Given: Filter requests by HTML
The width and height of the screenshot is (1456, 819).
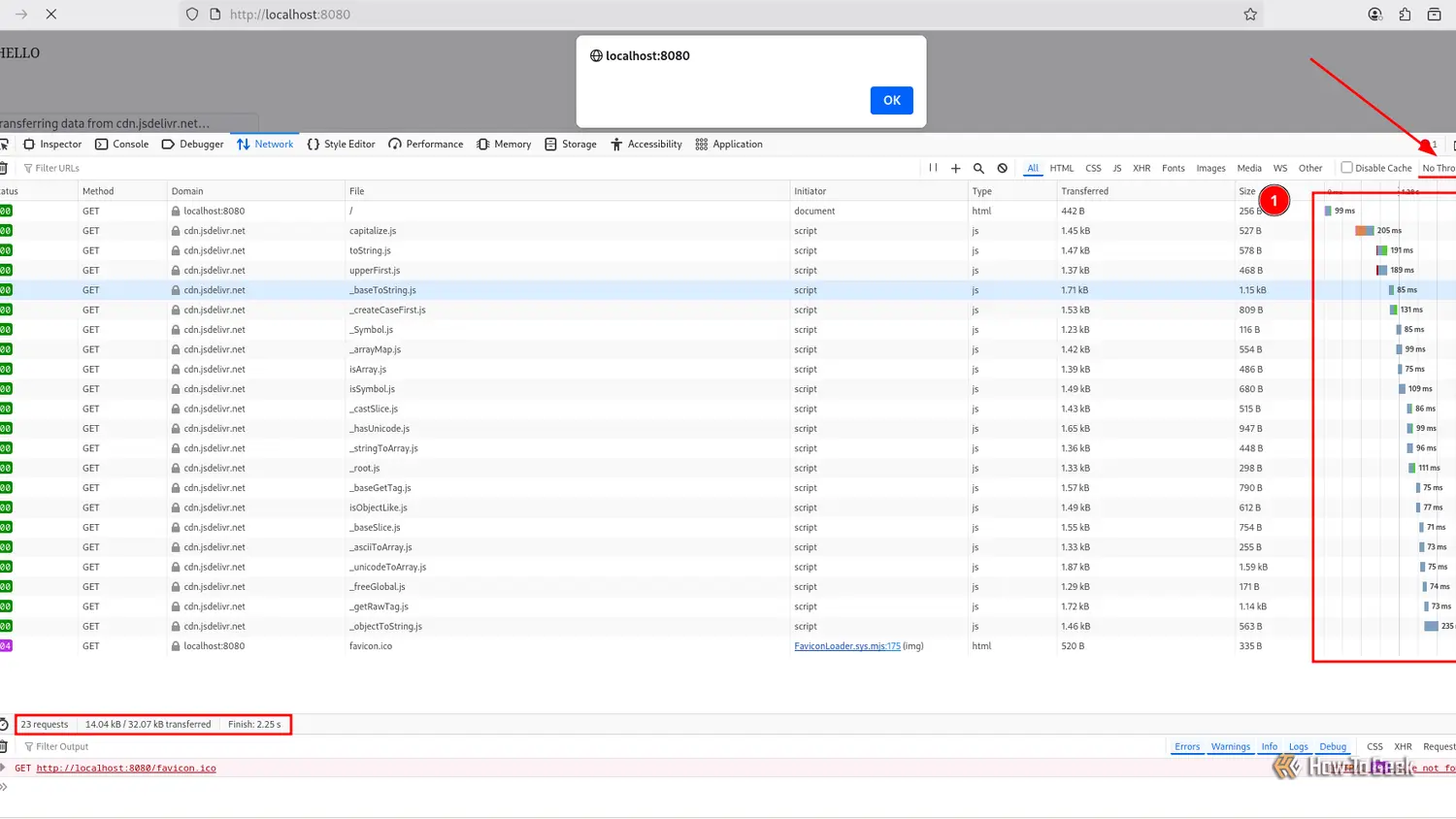Looking at the screenshot, I should (1062, 168).
